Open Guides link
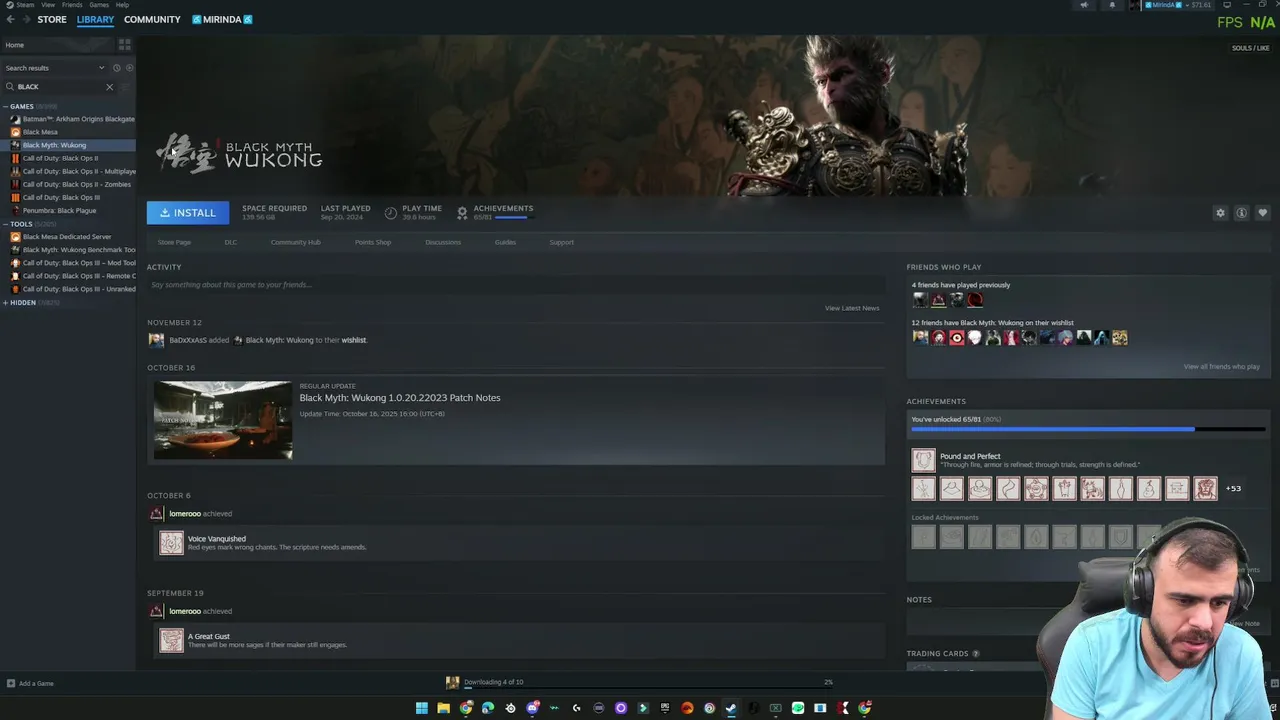This screenshot has height=720, width=1280. tap(505, 242)
